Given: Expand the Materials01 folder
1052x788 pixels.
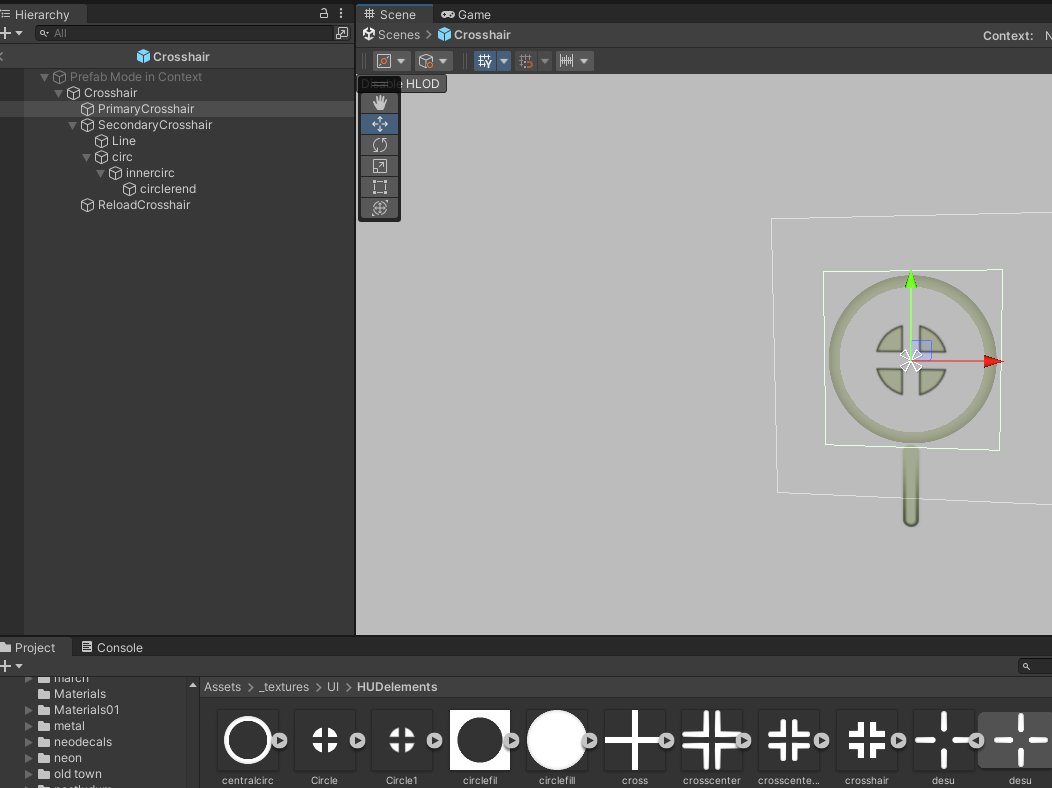Looking at the screenshot, I should [x=29, y=710].
